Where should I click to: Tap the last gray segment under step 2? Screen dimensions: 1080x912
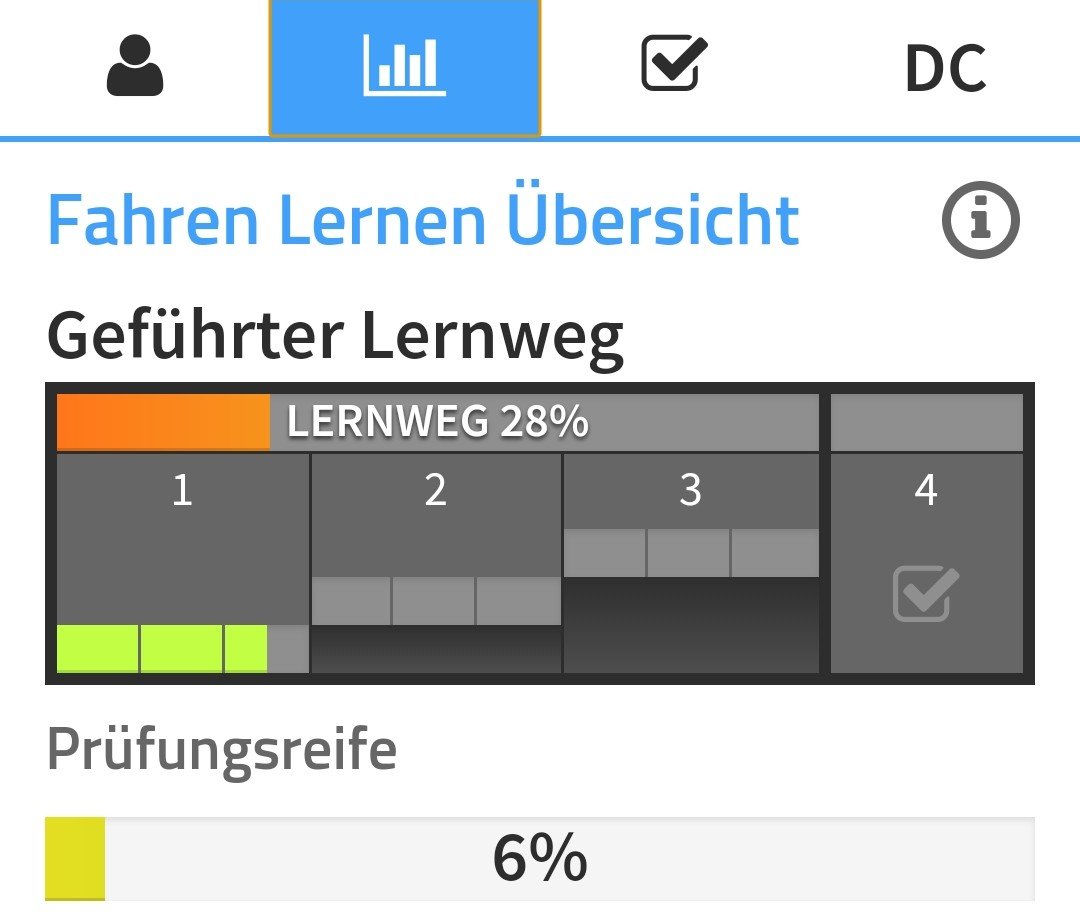pyautogui.click(x=518, y=600)
